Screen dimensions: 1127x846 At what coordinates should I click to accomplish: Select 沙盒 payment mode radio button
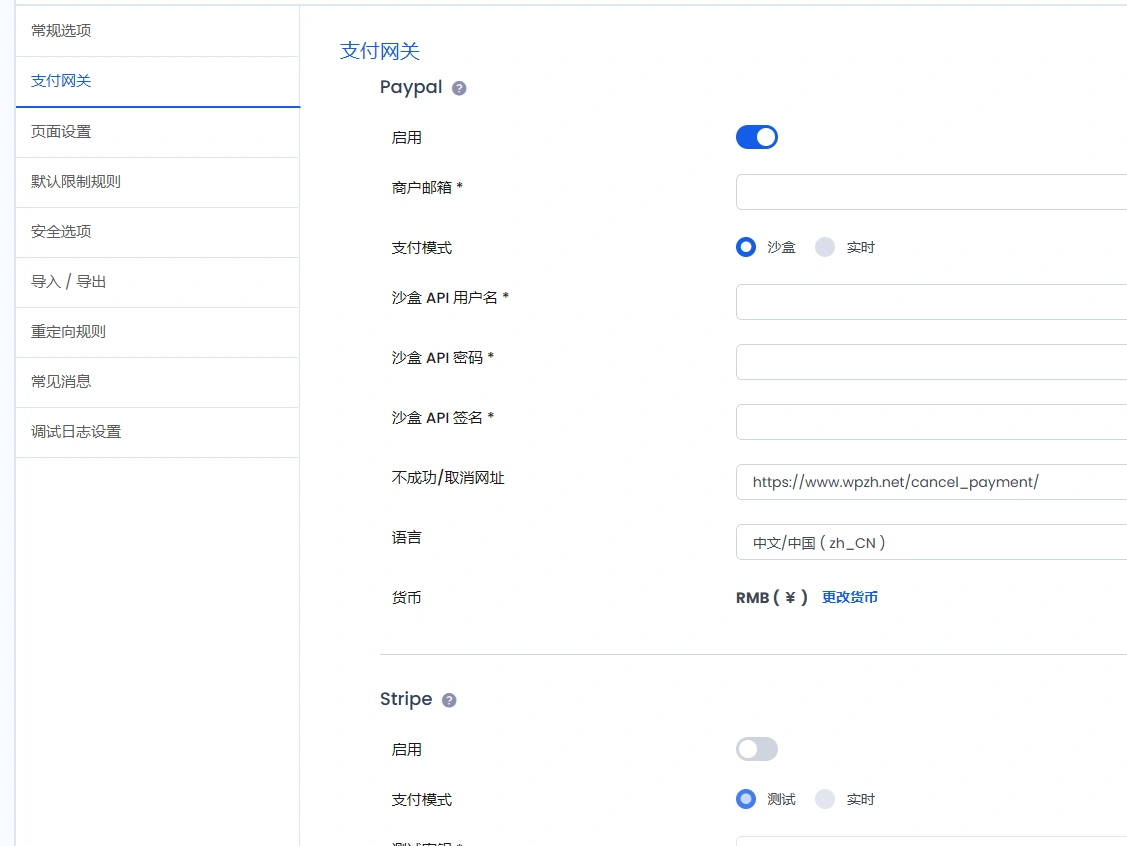tap(745, 247)
